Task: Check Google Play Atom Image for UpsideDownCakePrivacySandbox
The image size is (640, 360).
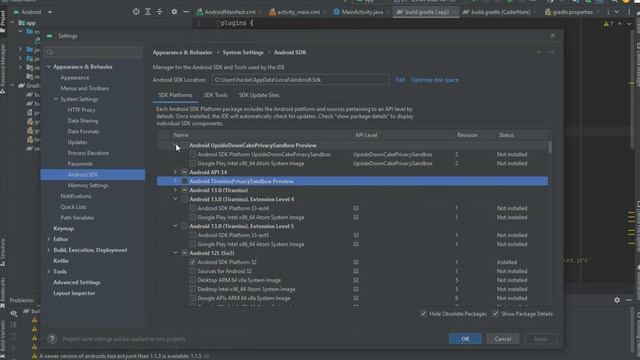Action: coord(192,163)
